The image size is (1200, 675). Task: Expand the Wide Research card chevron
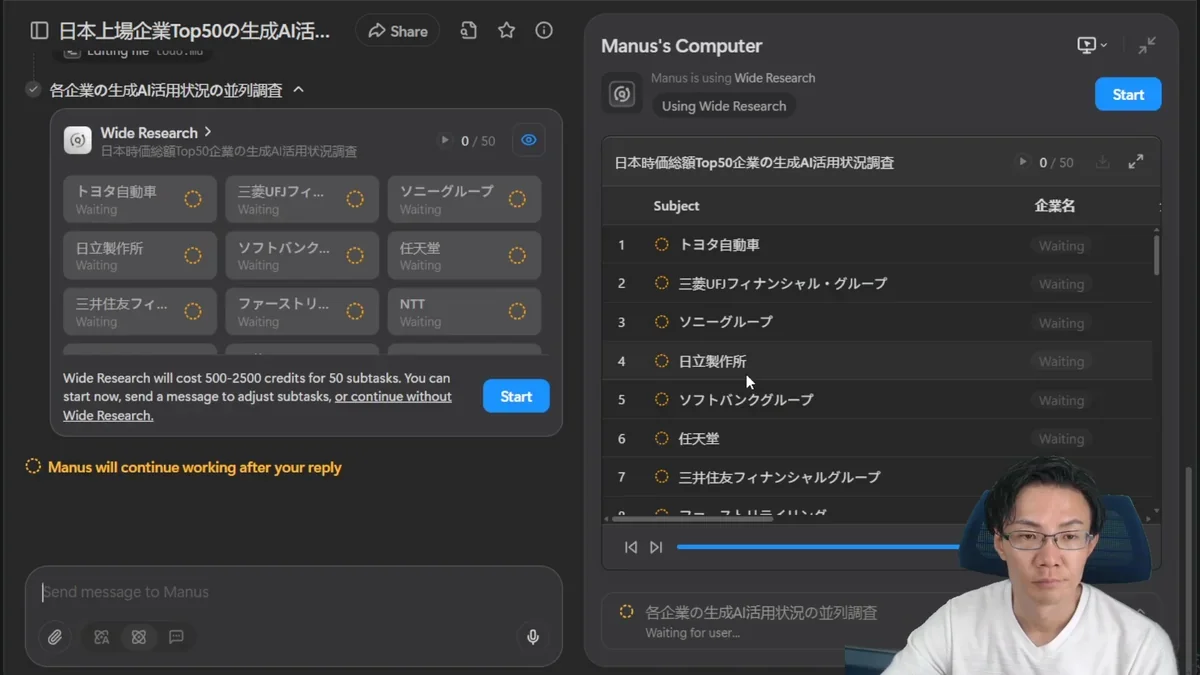(x=208, y=132)
